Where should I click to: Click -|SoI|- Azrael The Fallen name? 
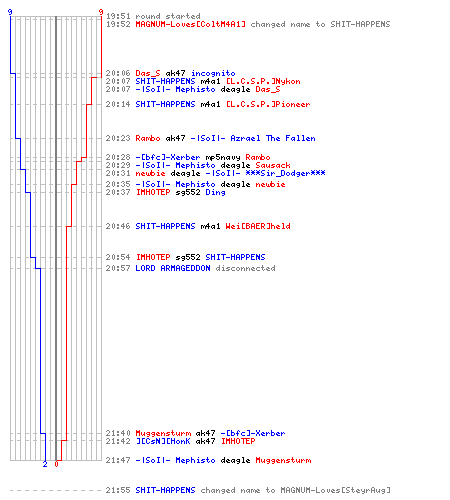click(253, 138)
